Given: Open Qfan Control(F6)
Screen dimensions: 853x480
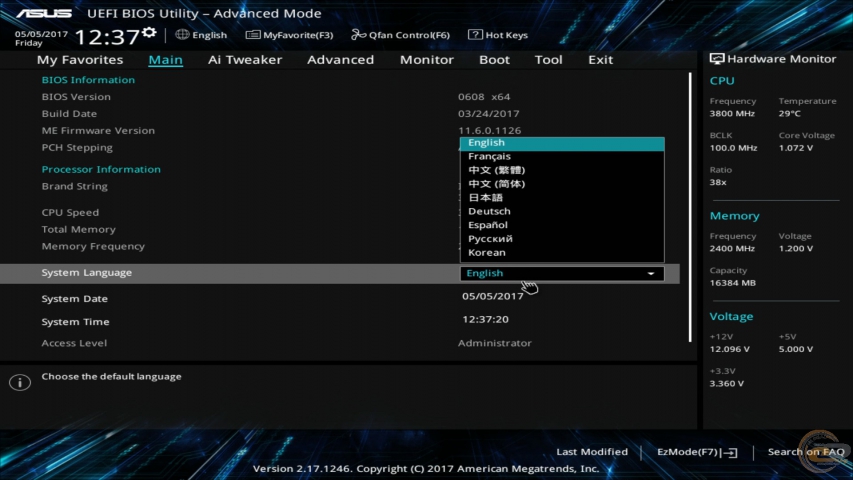Looking at the screenshot, I should pos(400,35).
